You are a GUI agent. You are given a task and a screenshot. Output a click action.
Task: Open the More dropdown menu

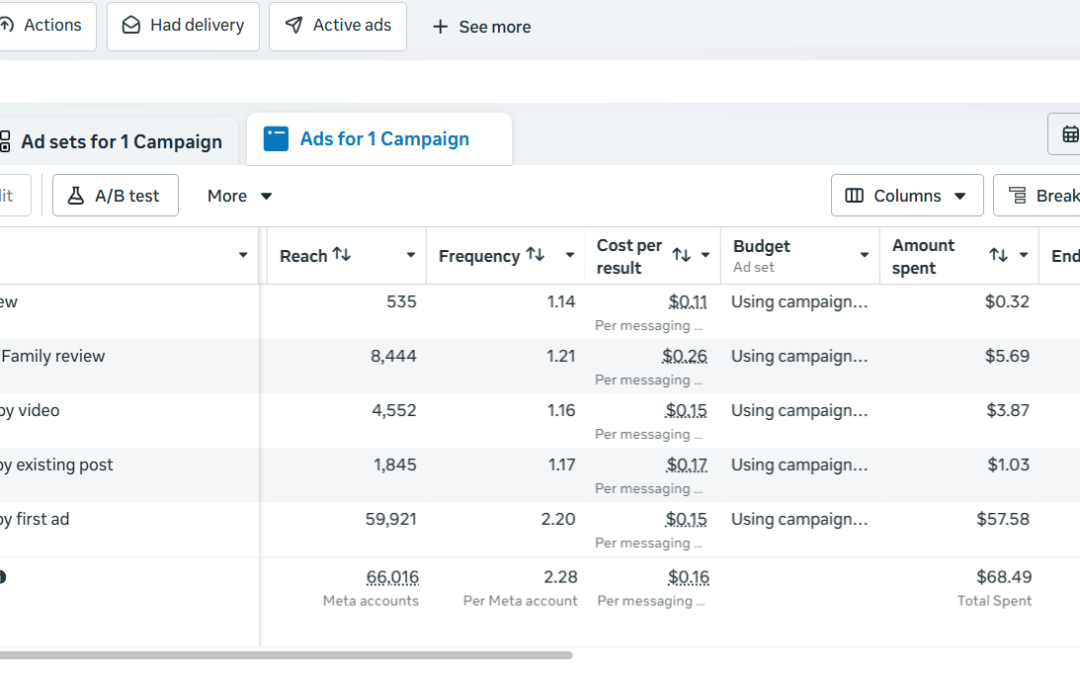(x=240, y=196)
